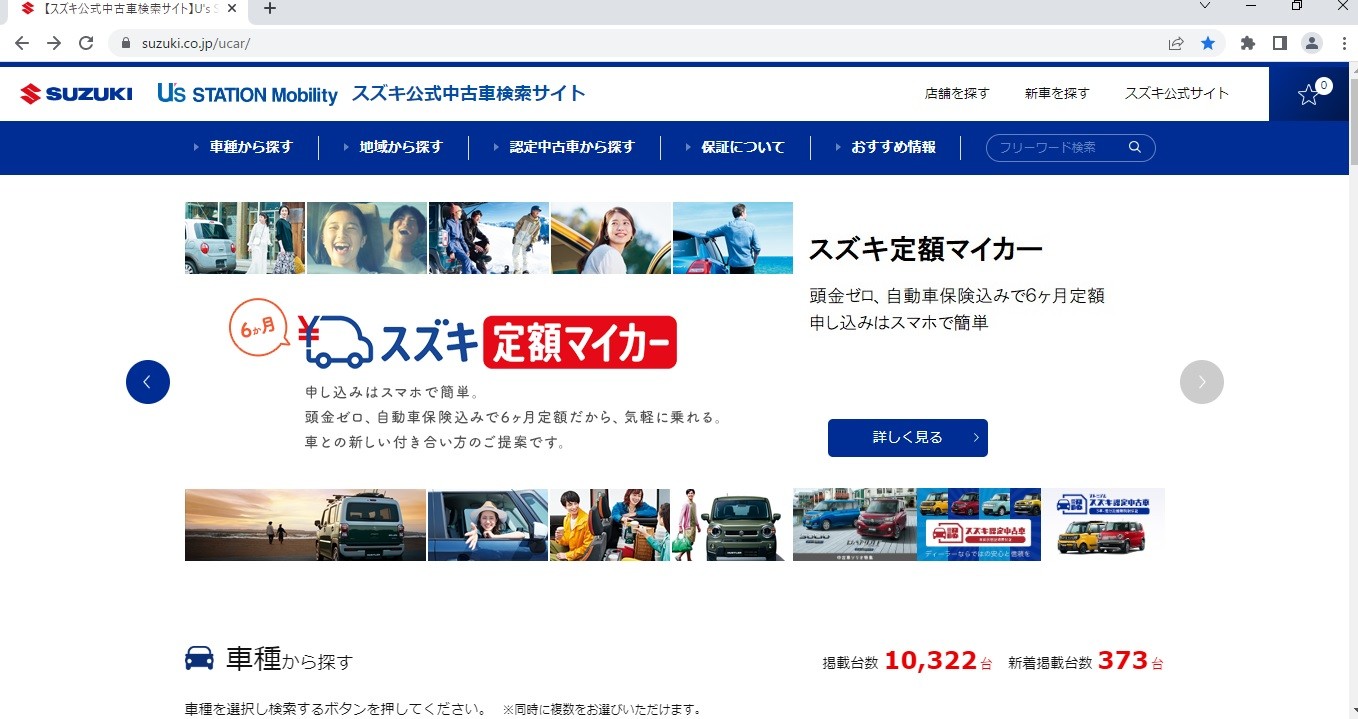Open the U's STATION Mobility logo link
This screenshot has width=1358, height=719.
[x=247, y=94]
